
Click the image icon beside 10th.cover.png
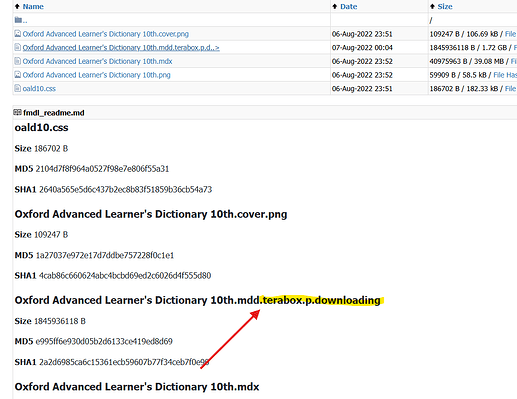[18, 34]
